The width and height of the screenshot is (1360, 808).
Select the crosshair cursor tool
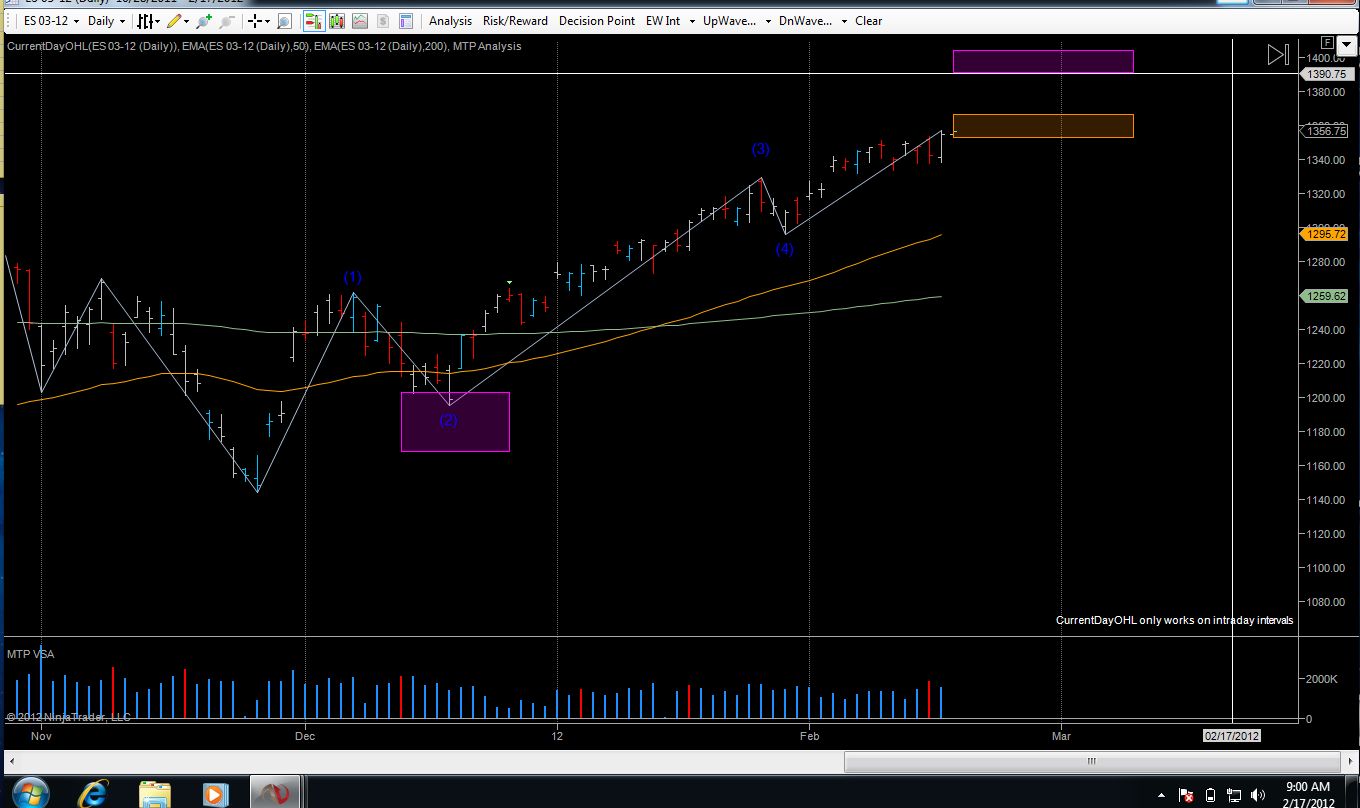point(257,20)
